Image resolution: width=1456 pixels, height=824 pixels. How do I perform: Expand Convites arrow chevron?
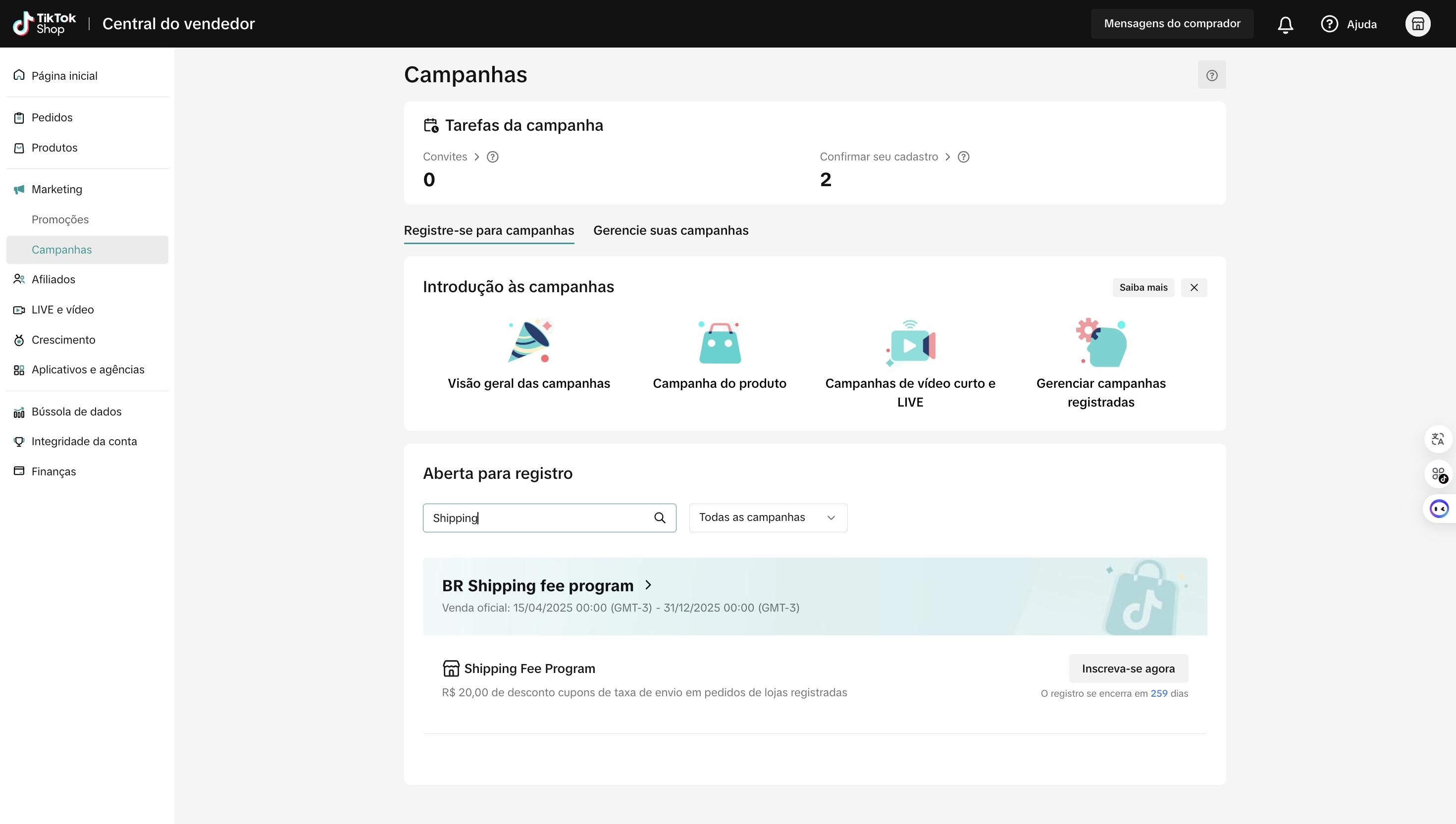[476, 157]
